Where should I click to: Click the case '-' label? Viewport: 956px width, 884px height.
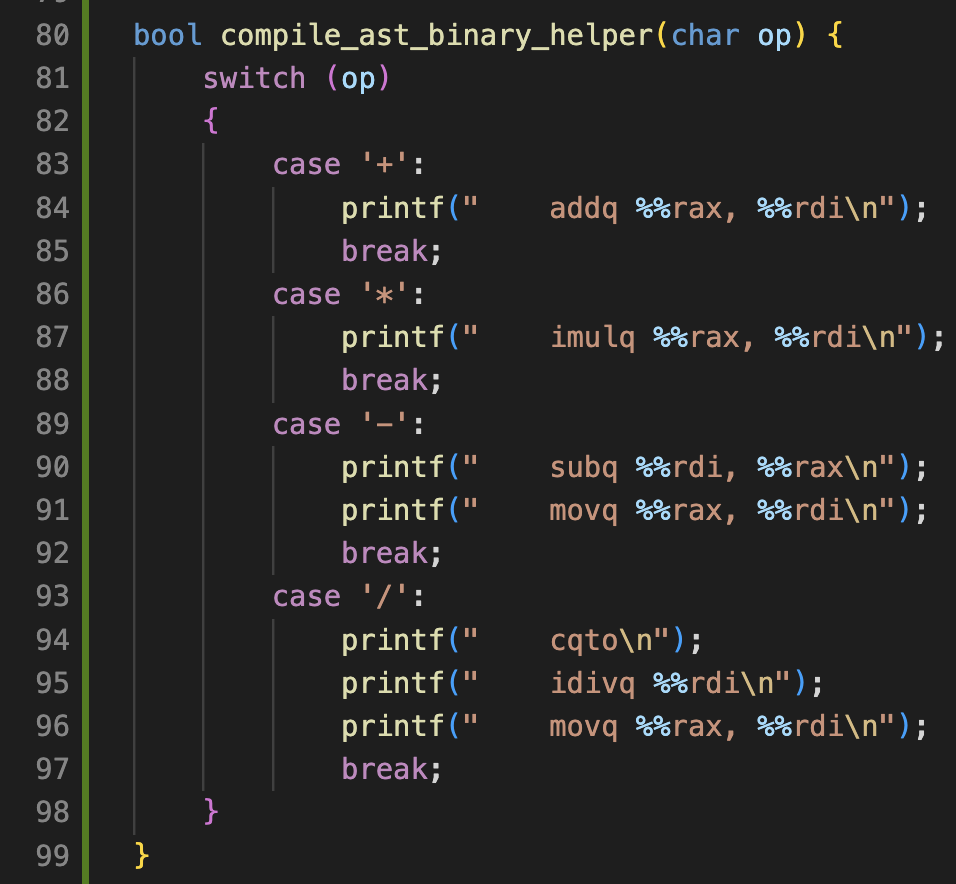[349, 425]
